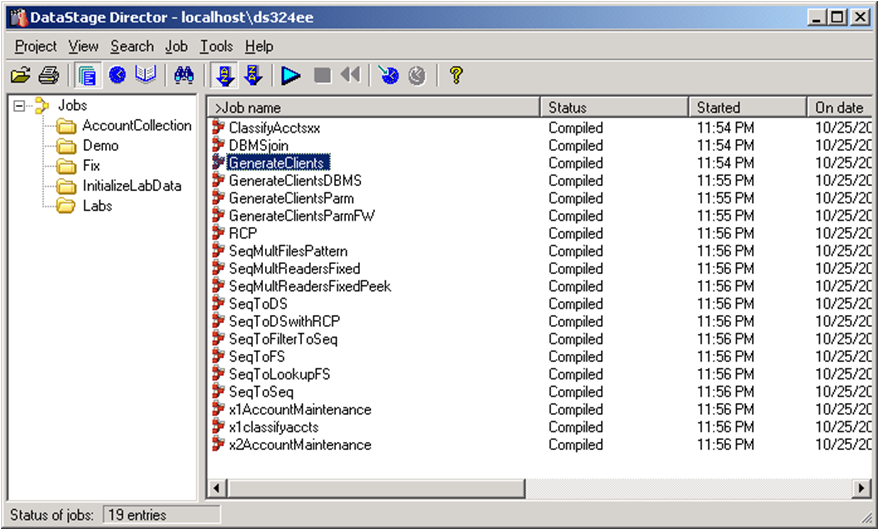Screen dimensions: 879x530
Task: Select the SeqToLookupFS job row
Action: point(279,374)
